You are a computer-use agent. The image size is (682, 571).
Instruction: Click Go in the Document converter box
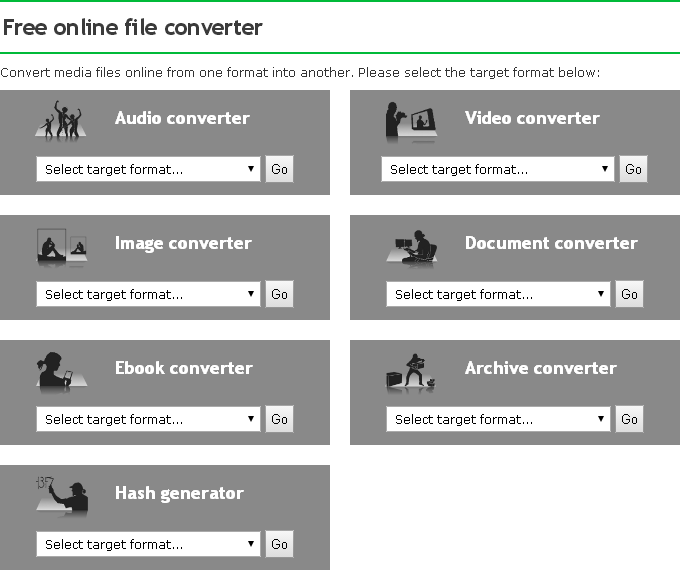(629, 294)
